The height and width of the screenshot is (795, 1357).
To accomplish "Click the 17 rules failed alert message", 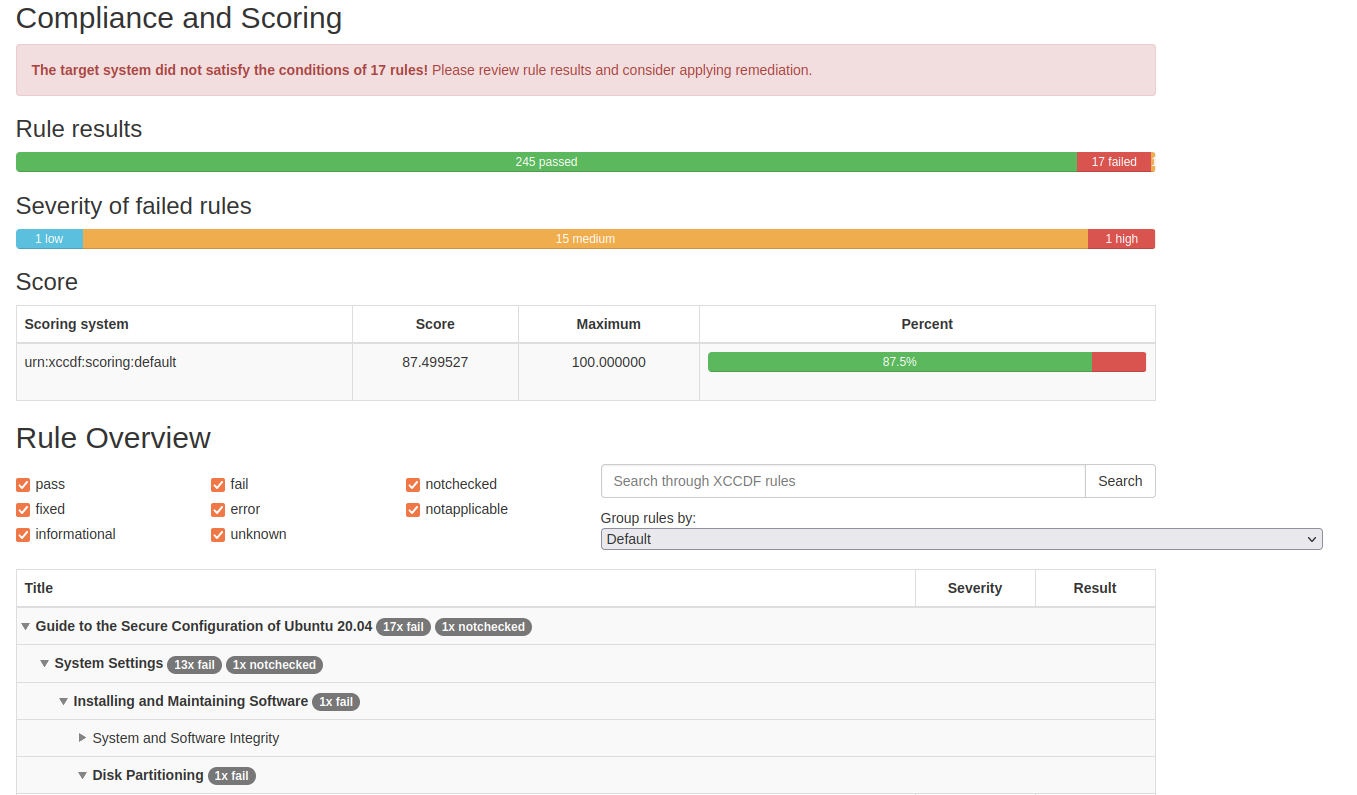I will (586, 70).
